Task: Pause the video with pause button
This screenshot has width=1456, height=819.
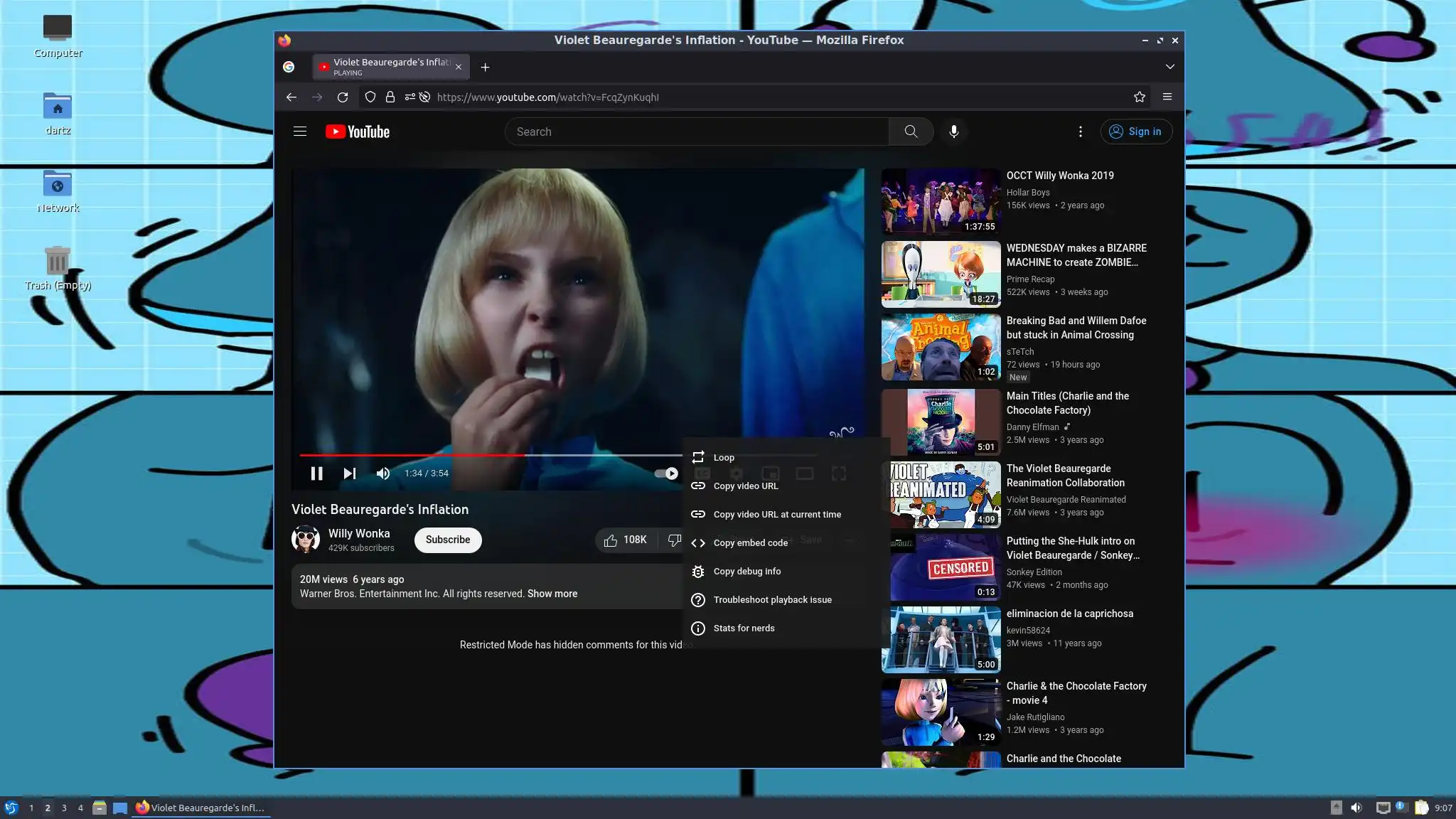Action: [316, 473]
